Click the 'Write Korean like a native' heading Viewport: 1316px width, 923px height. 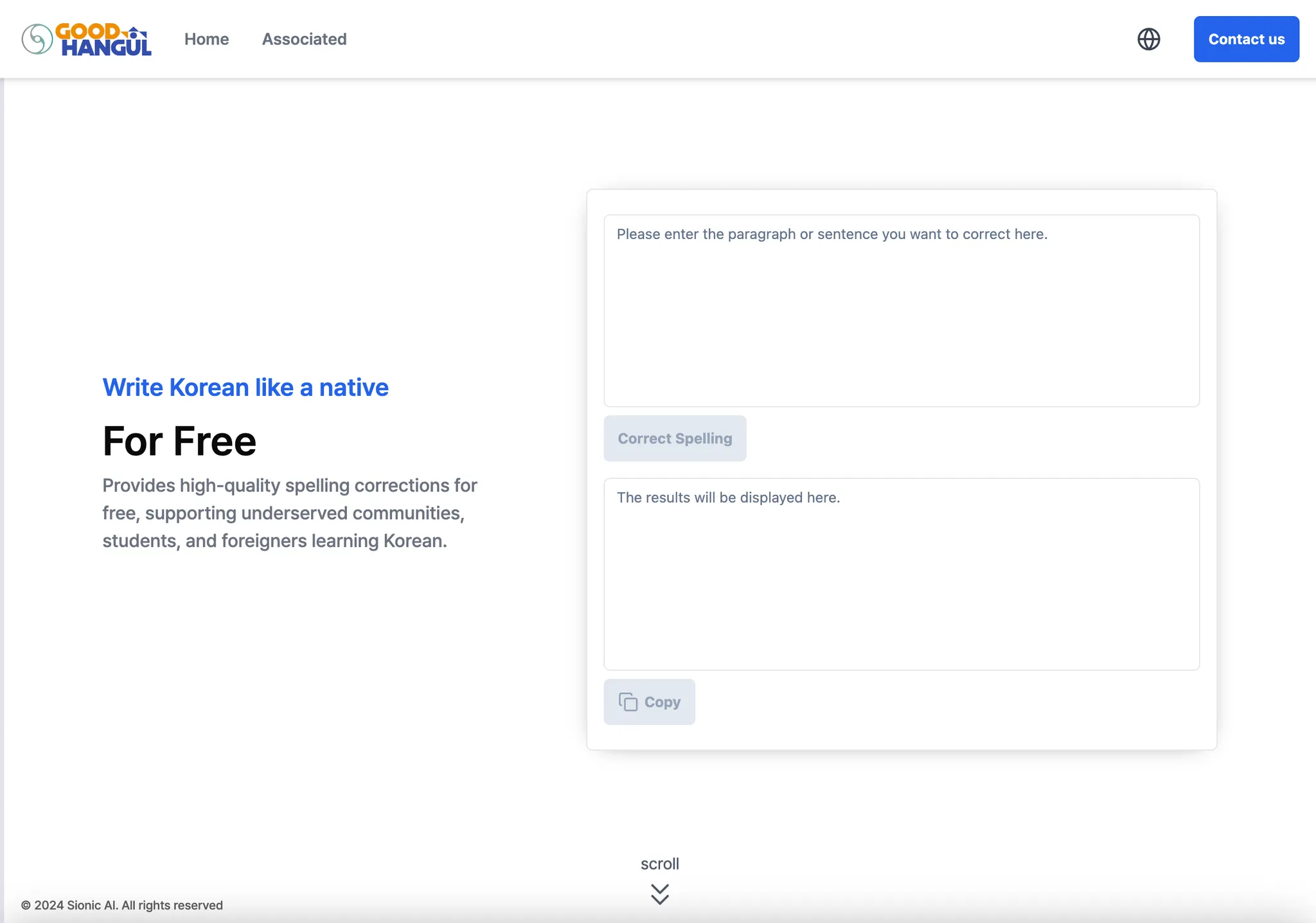point(245,388)
